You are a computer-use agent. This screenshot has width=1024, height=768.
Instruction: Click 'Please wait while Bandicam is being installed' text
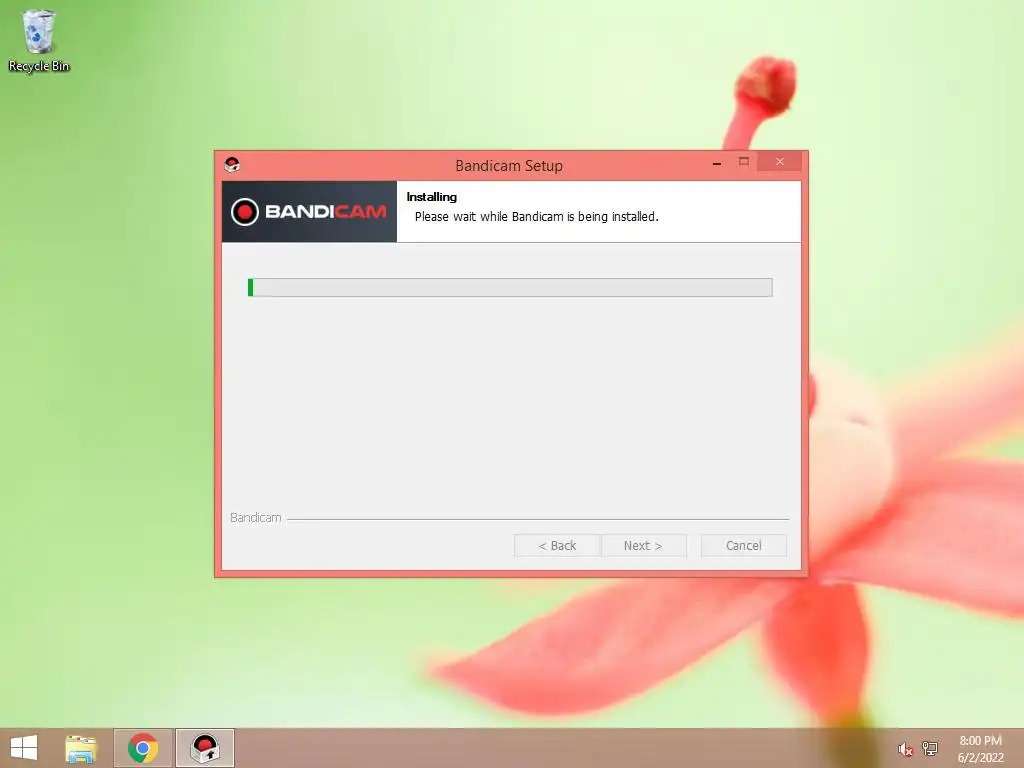(537, 217)
